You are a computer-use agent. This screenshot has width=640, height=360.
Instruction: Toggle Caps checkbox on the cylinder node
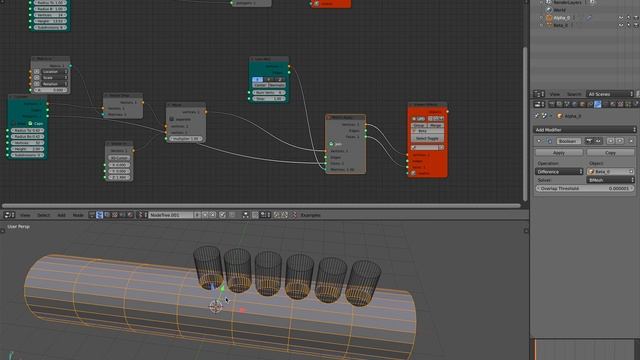[x=30, y=123]
